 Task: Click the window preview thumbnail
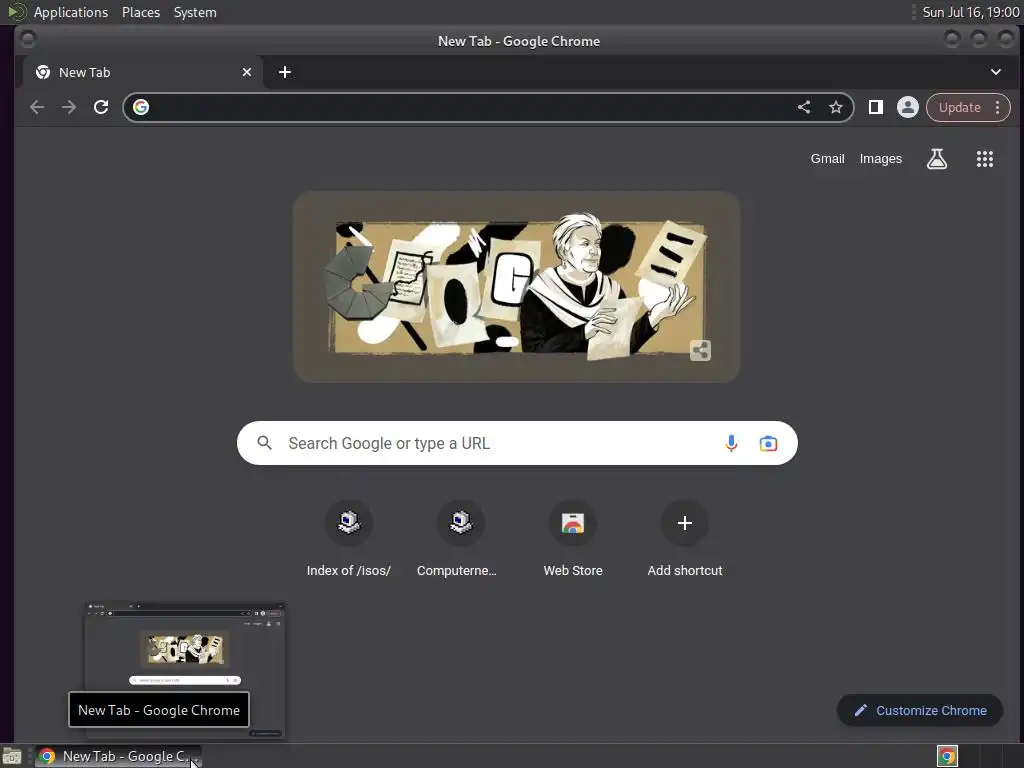click(185, 670)
